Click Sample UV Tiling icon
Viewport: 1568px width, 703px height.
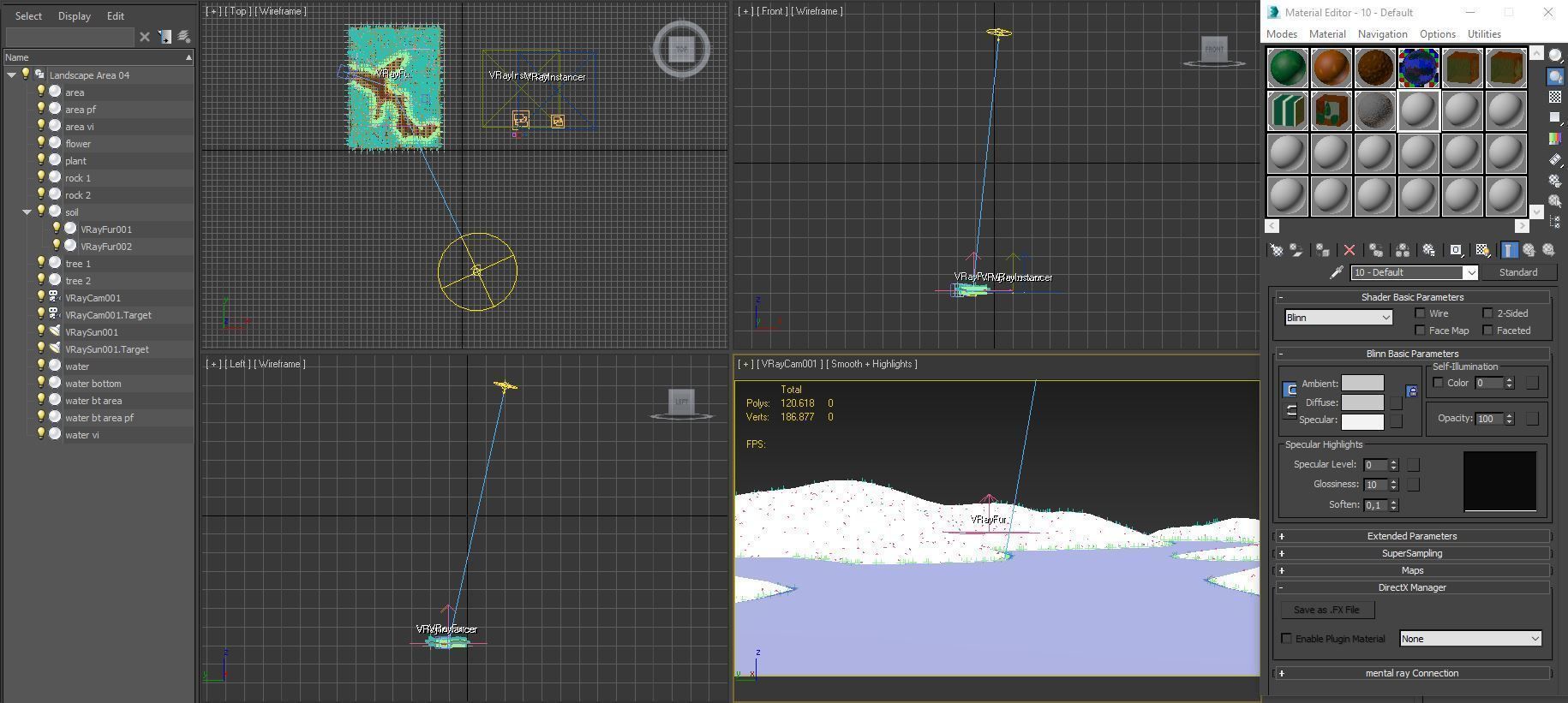(1555, 117)
